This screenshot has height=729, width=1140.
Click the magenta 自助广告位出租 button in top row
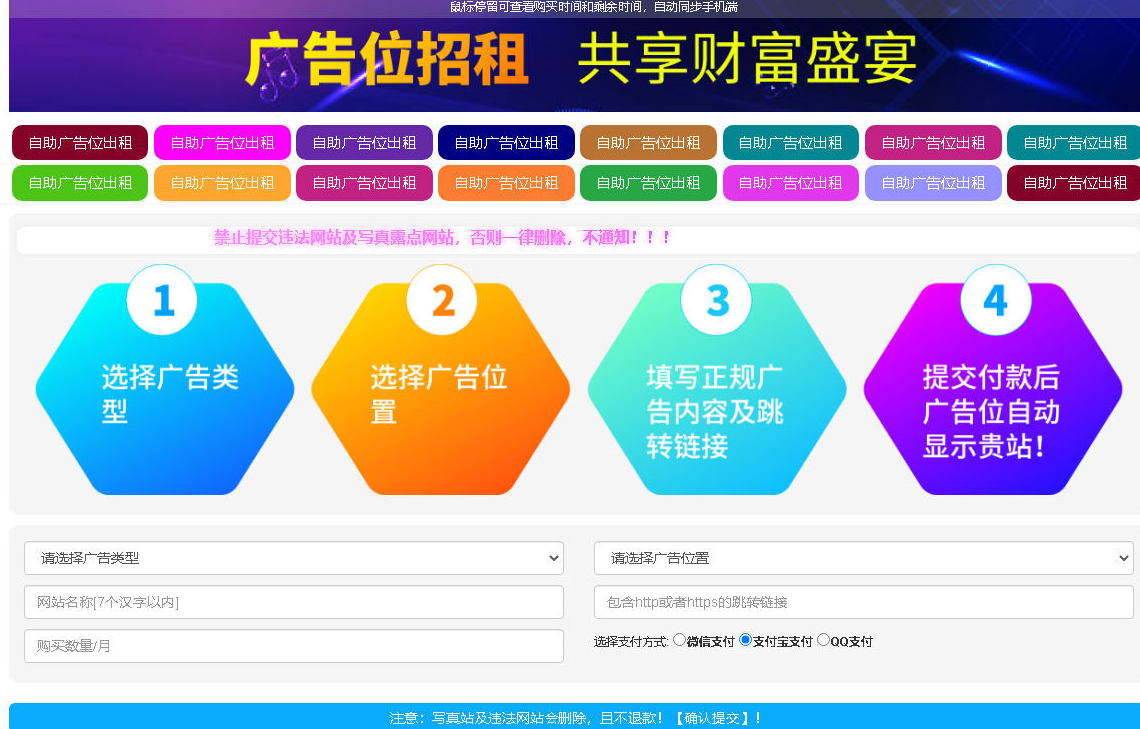(222, 142)
